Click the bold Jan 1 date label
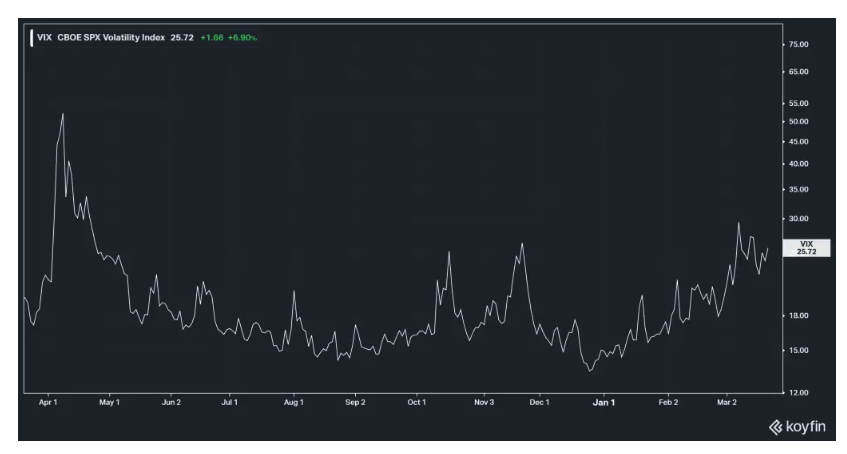Screen dimensions: 847x454 point(603,402)
